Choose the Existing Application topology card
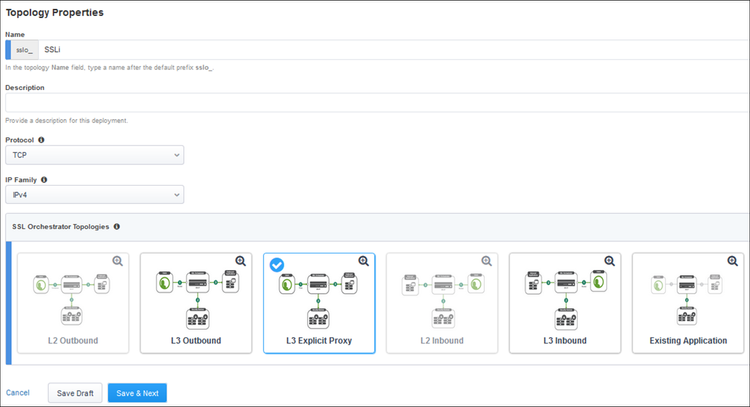The height and width of the screenshot is (407, 750). [x=688, y=303]
